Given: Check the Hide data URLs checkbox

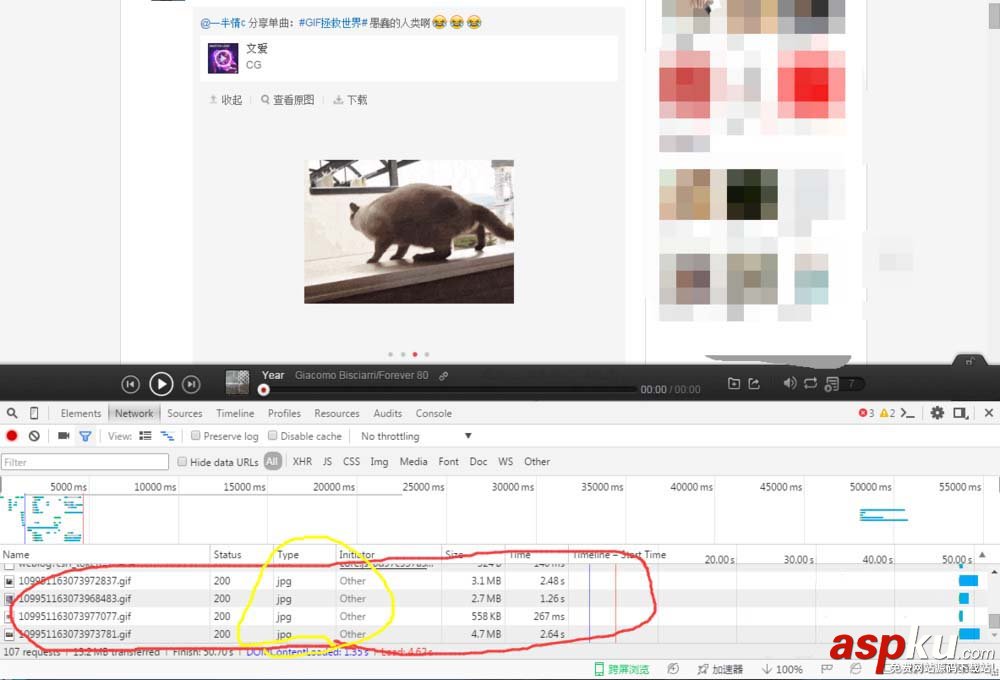Looking at the screenshot, I should pos(182,461).
